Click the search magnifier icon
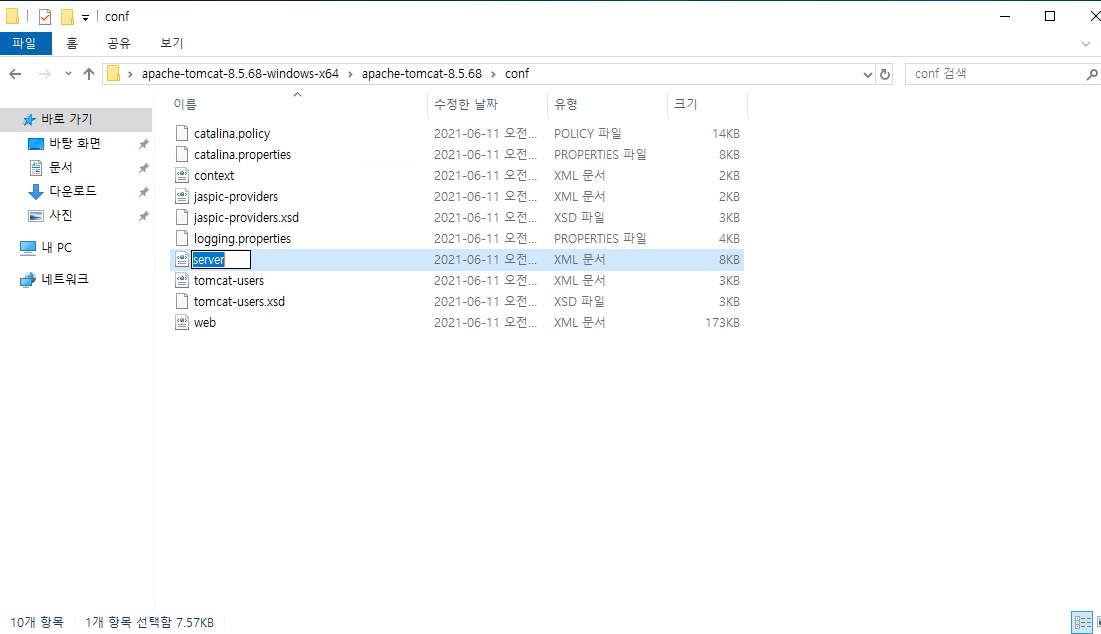Screen dimensions: 1101x634 tap(1092, 74)
